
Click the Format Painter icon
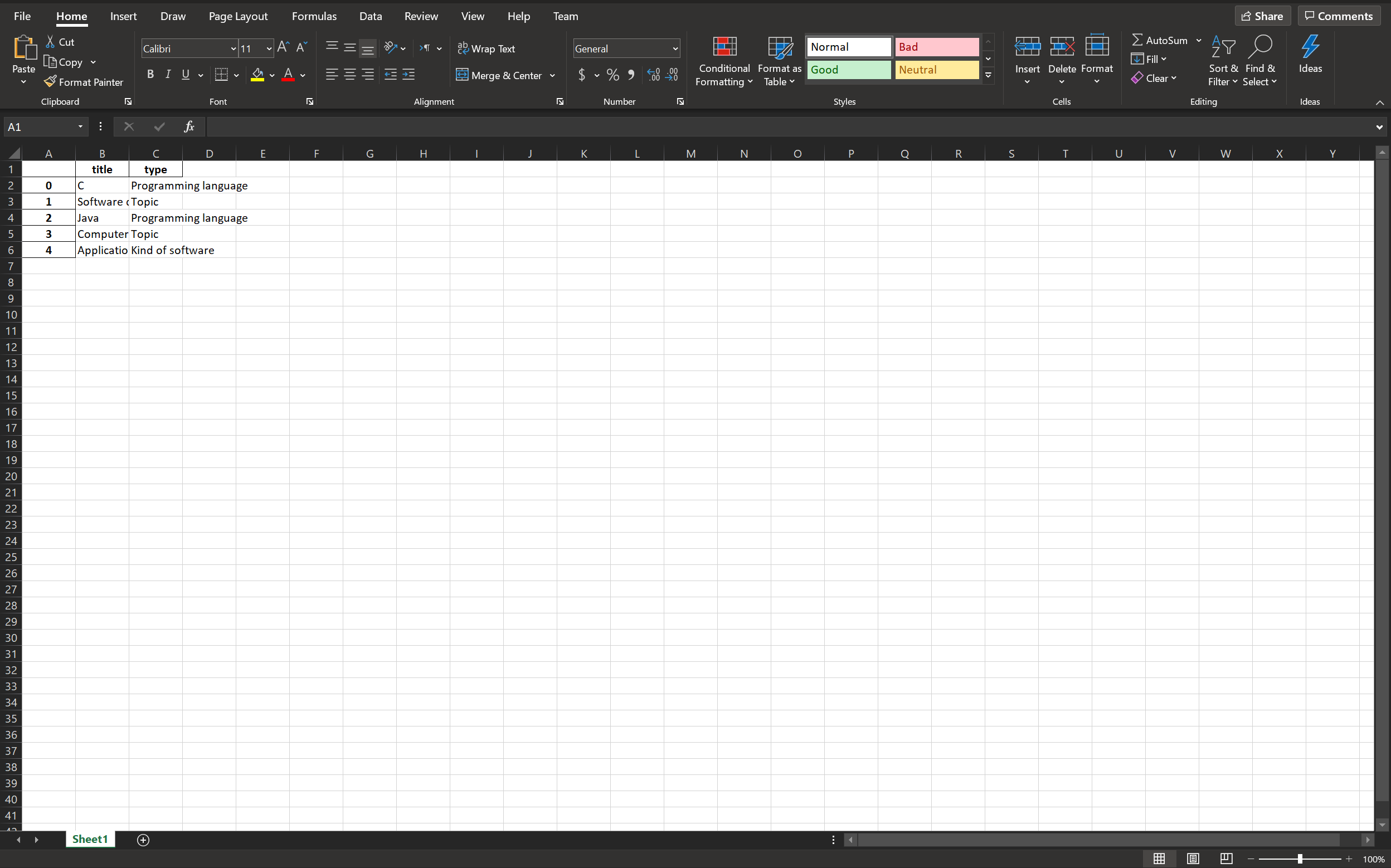pyautogui.click(x=51, y=81)
